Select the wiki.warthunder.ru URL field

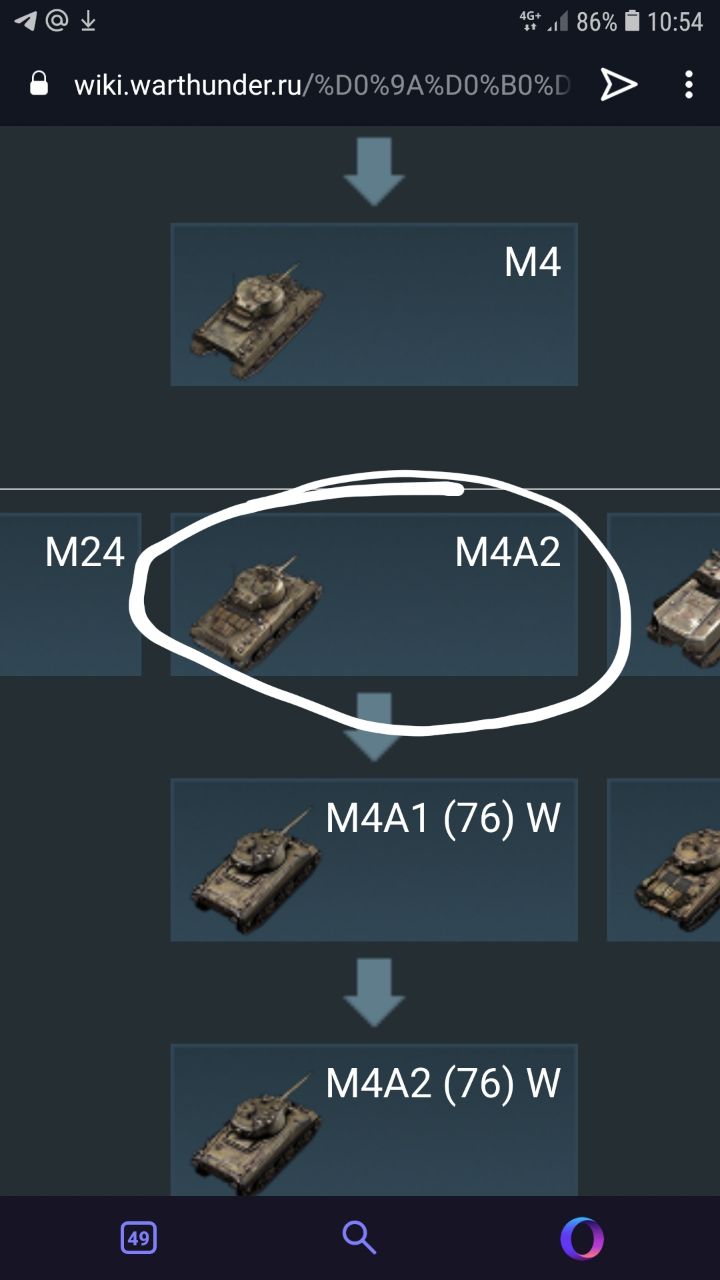(x=322, y=85)
